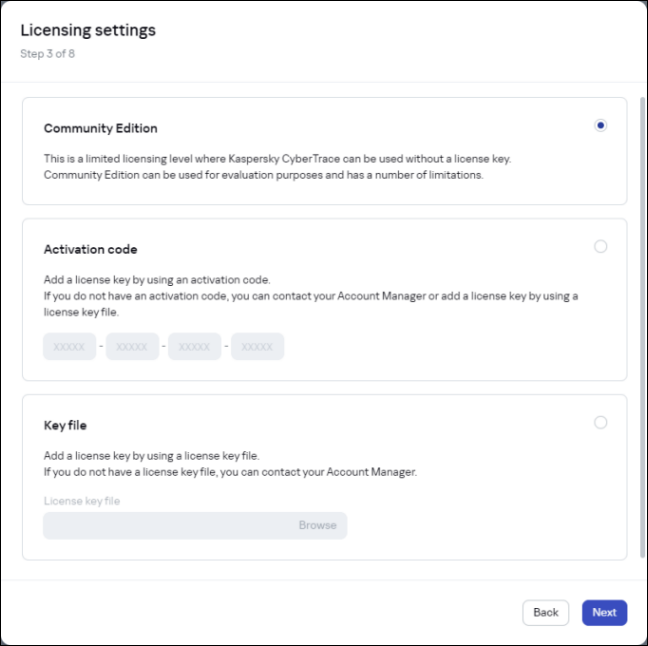This screenshot has width=648, height=646.
Task: Focus the second activation code segment field
Action: coord(132,347)
